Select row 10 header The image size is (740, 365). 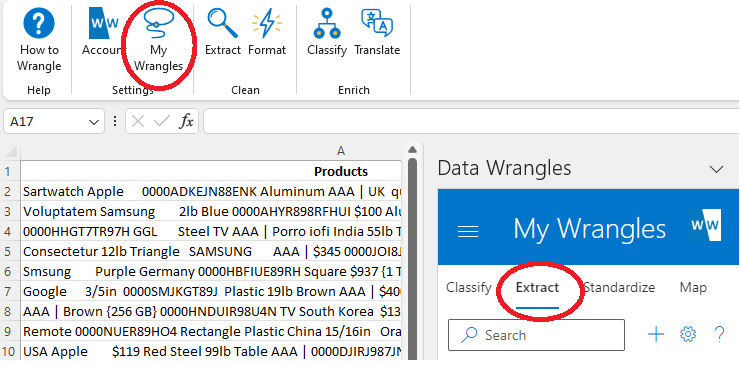(x=9, y=352)
